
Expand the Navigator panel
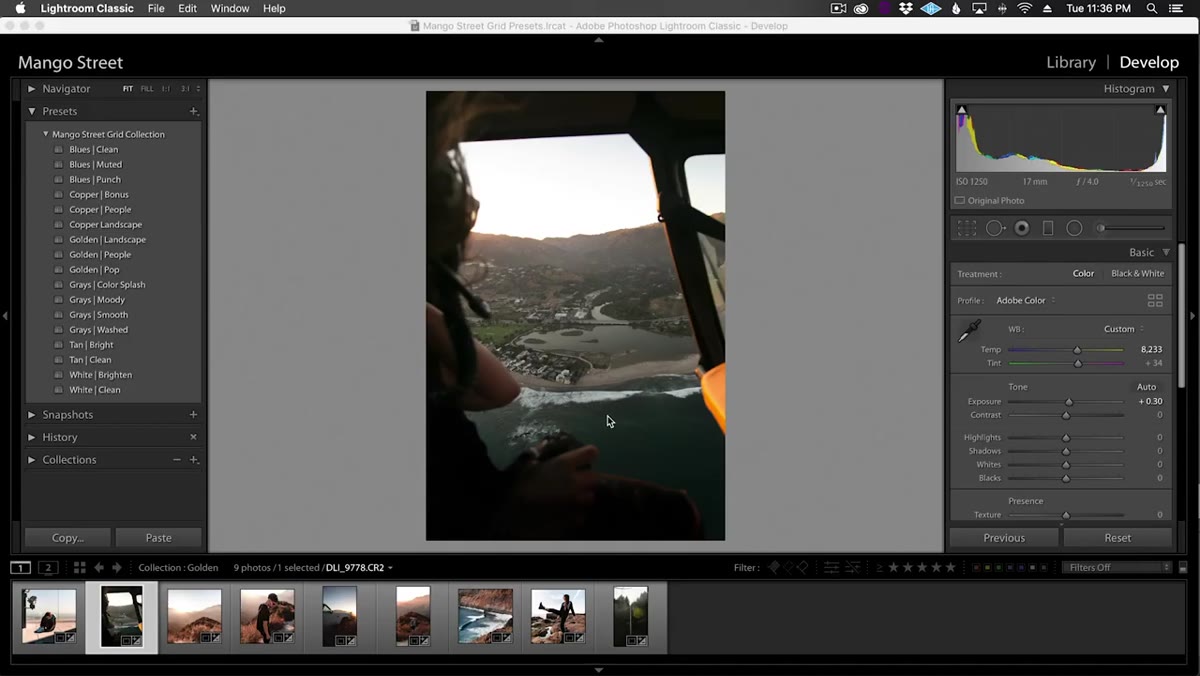32,89
